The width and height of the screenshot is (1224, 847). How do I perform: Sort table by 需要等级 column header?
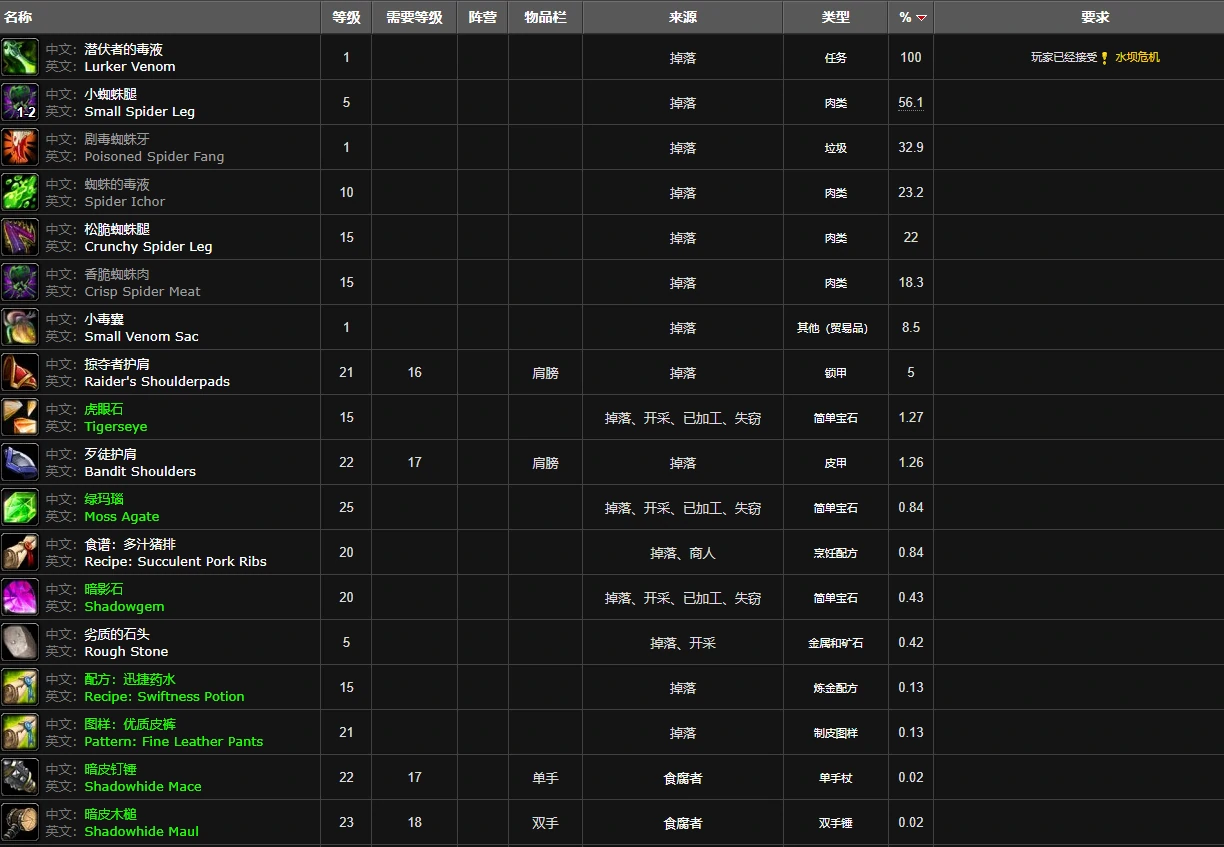(414, 17)
